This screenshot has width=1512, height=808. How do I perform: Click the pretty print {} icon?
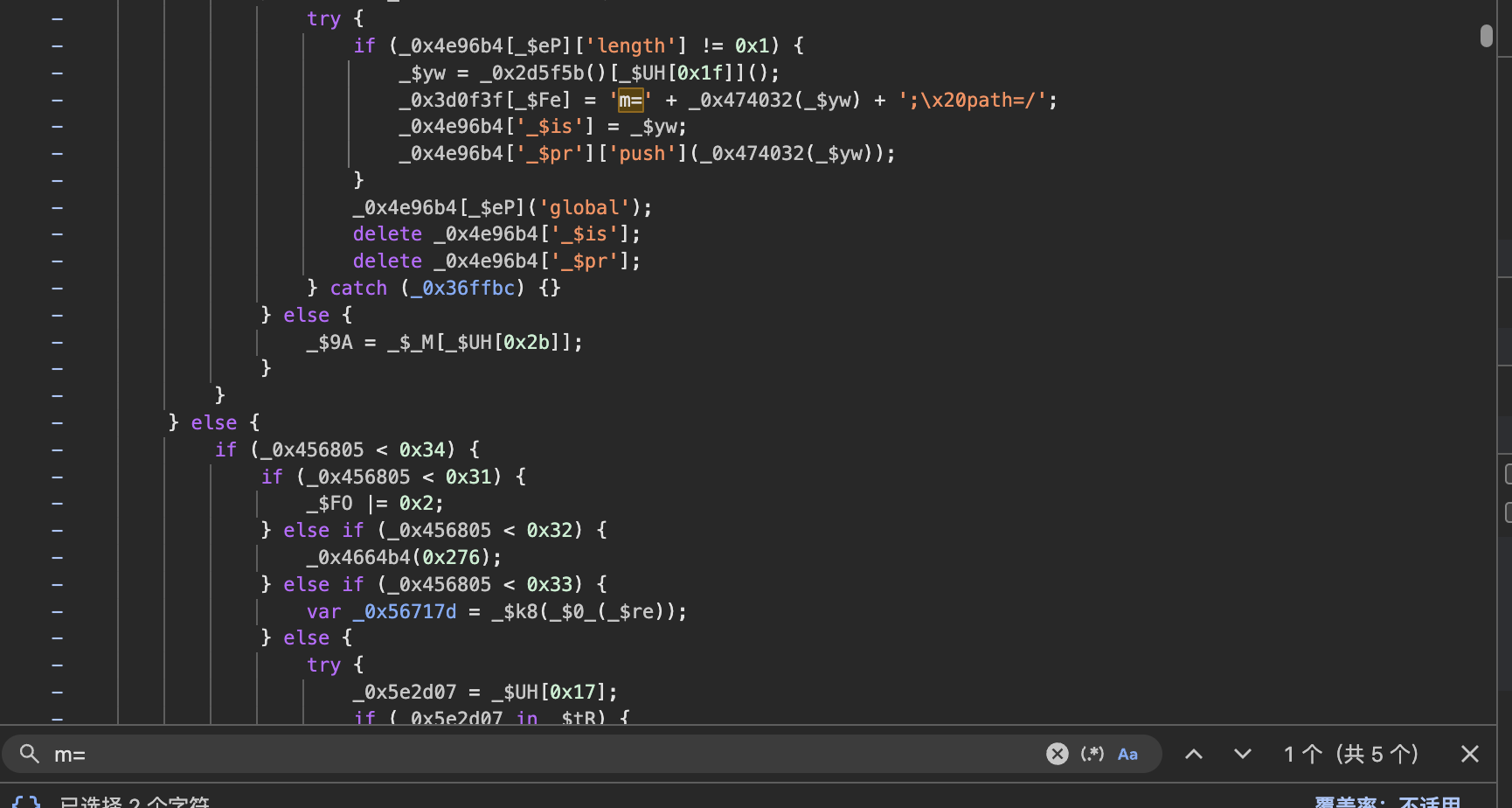click(26, 802)
